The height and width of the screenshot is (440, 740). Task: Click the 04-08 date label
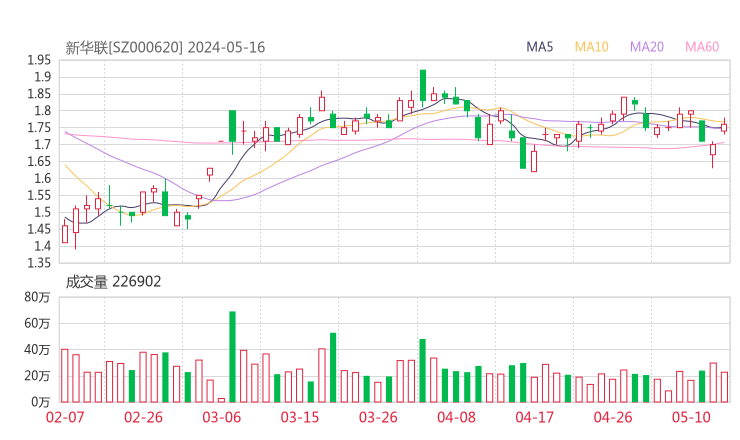pos(456,417)
